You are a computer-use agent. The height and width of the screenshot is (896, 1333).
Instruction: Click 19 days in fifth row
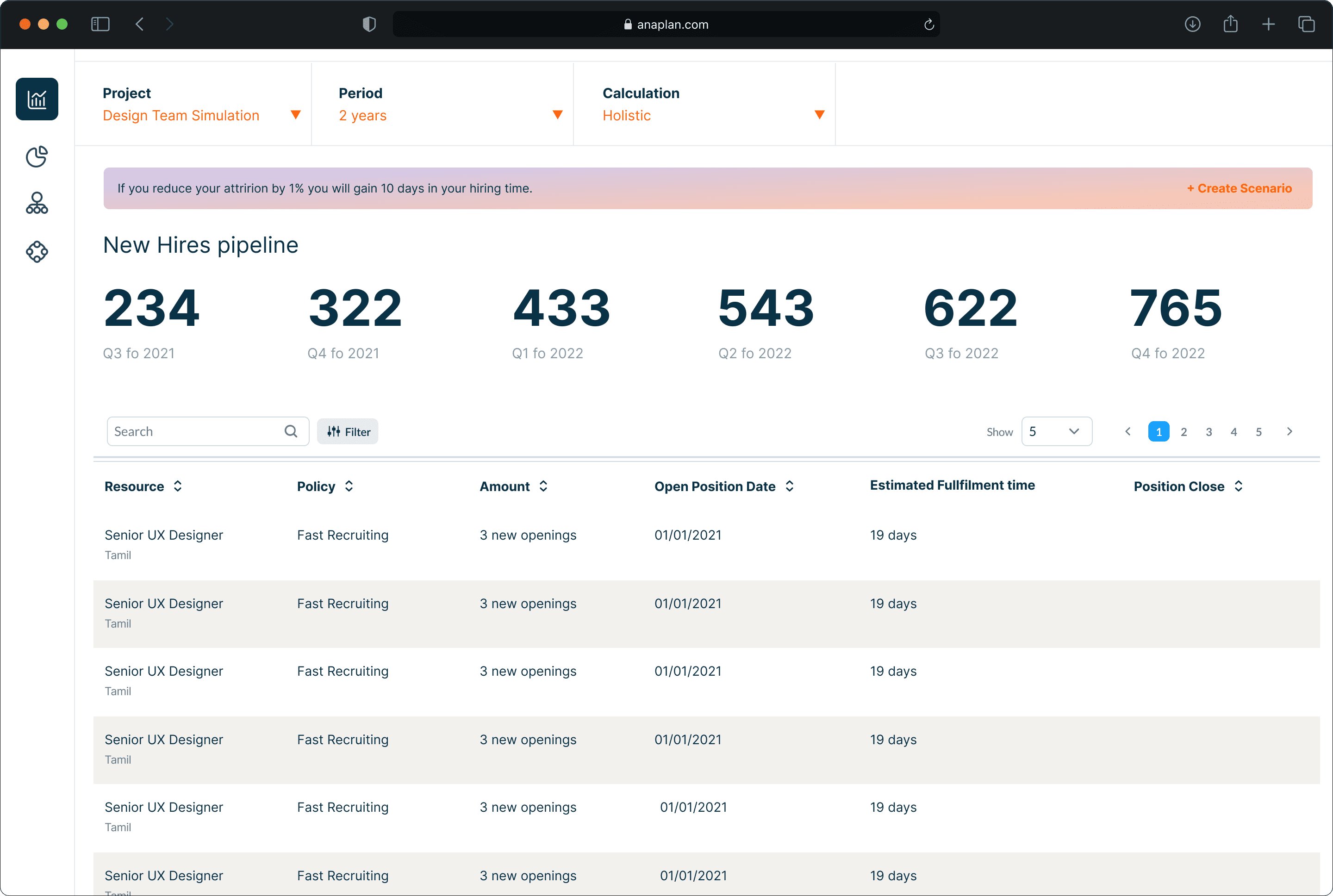point(893,808)
